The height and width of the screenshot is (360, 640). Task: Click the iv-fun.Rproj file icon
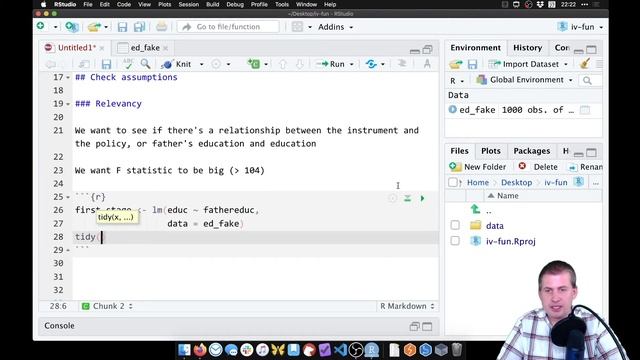(476, 241)
